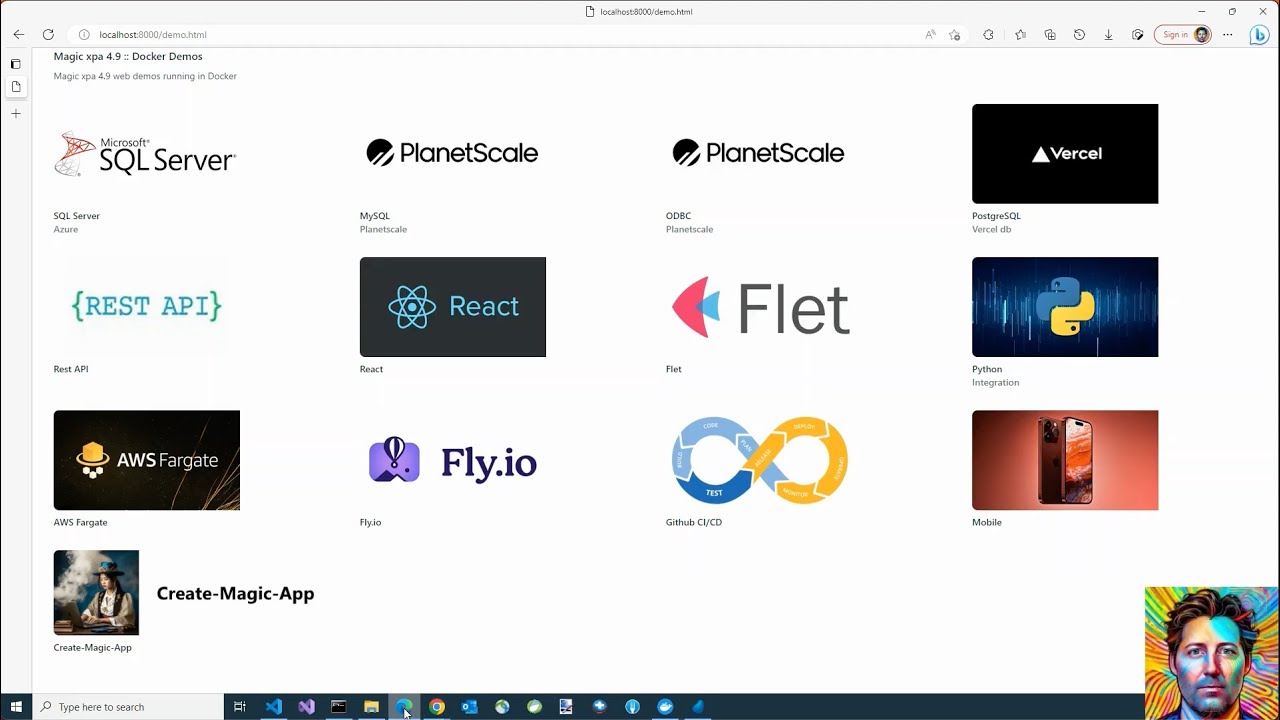1280x720 pixels.
Task: Click the Create-Magic-App caption below the image
Action: [x=93, y=647]
